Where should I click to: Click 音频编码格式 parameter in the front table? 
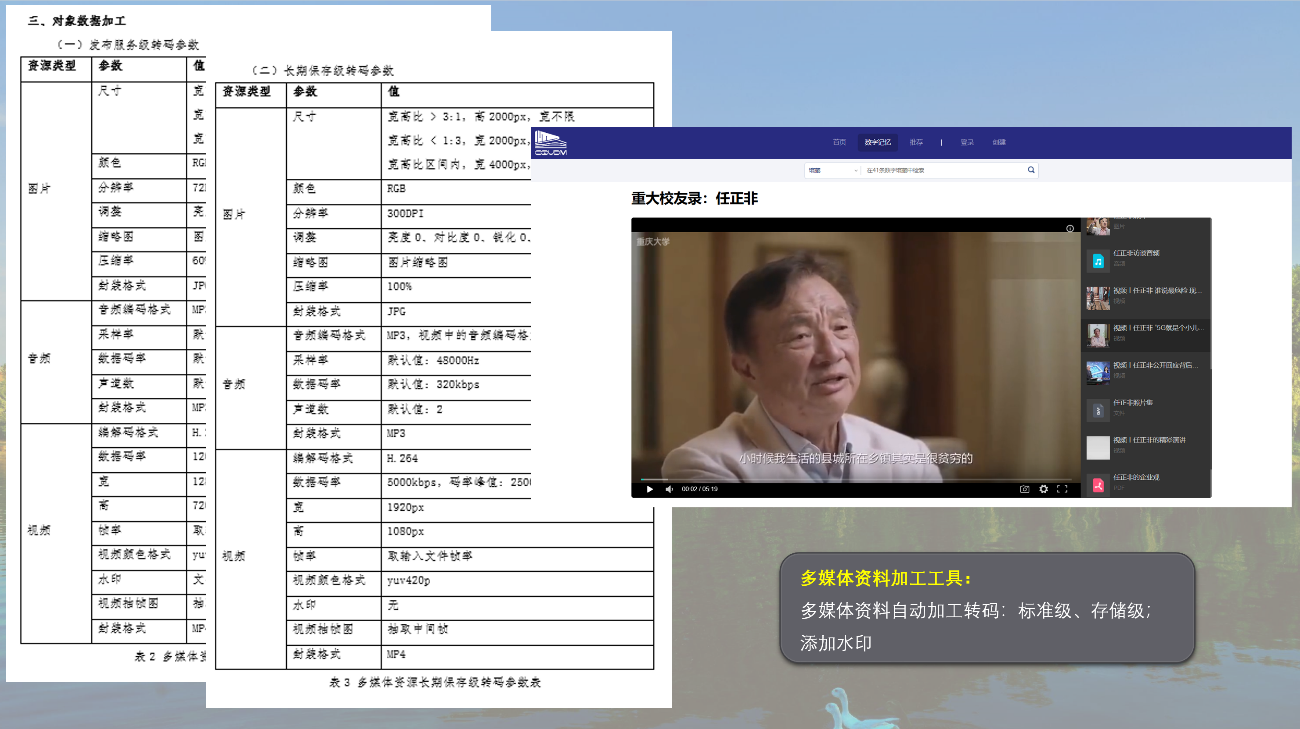tap(331, 335)
